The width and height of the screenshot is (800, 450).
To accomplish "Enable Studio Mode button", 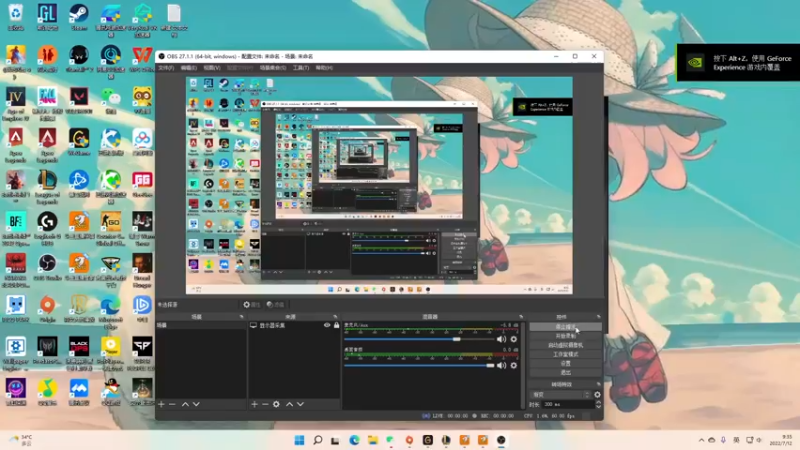I will [x=565, y=354].
